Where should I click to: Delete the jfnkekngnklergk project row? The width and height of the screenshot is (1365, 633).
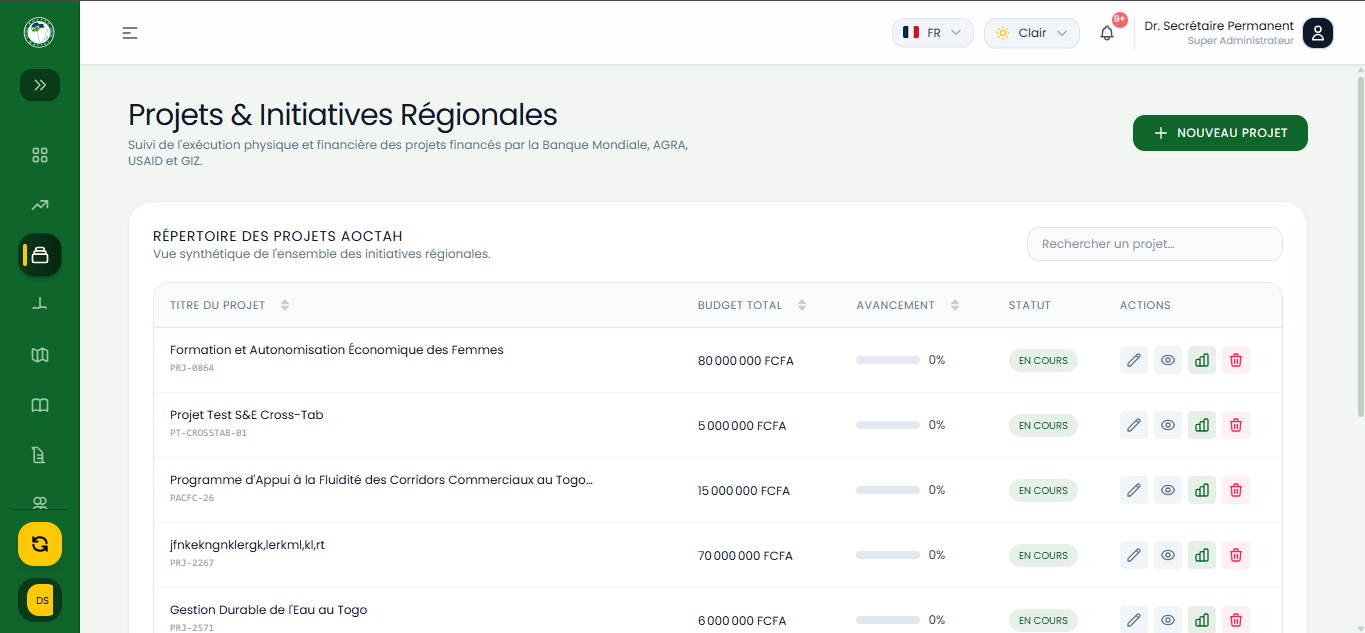[1236, 555]
